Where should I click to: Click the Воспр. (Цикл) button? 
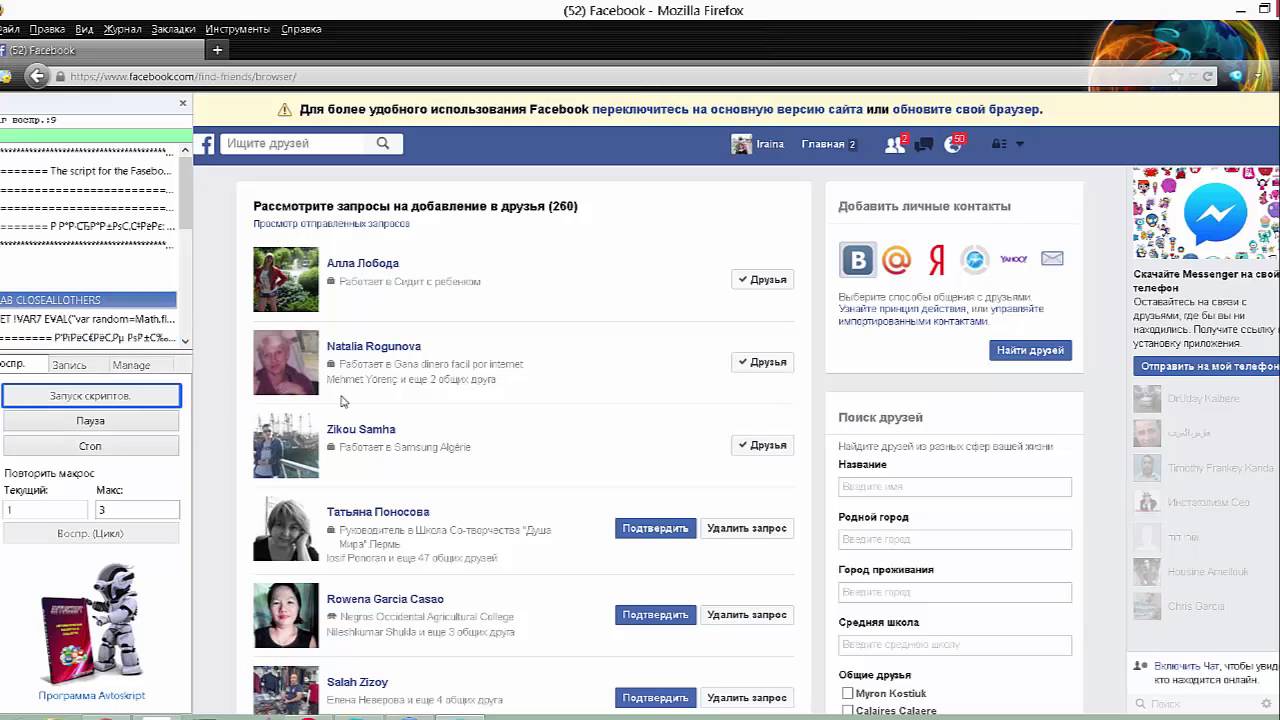90,533
